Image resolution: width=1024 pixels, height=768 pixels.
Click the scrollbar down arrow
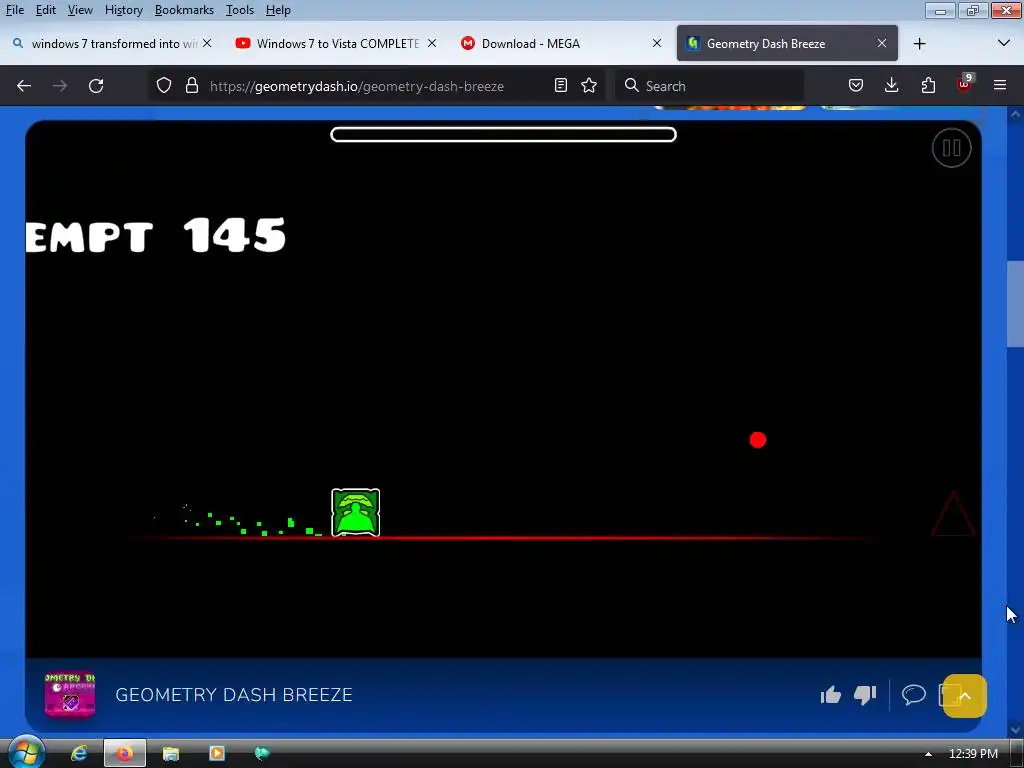point(1015,729)
